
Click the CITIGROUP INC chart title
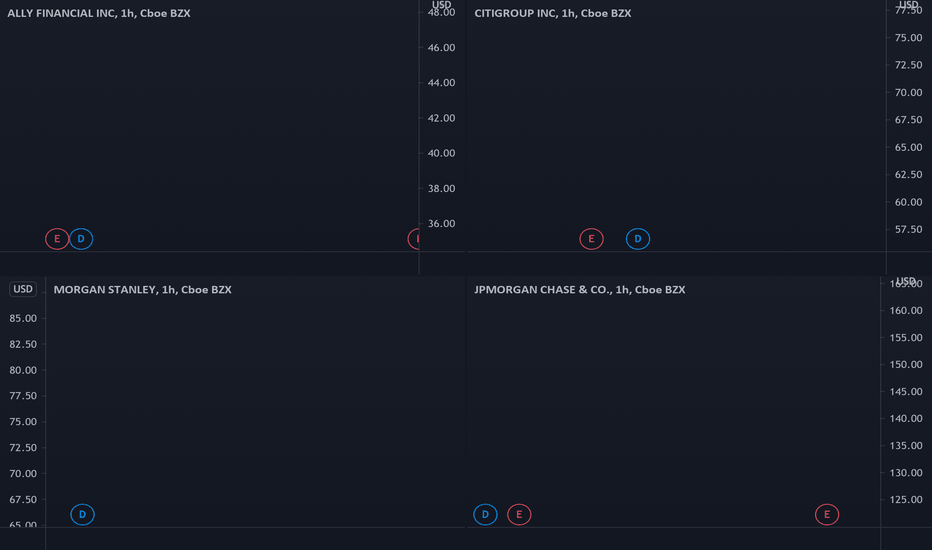(553, 13)
